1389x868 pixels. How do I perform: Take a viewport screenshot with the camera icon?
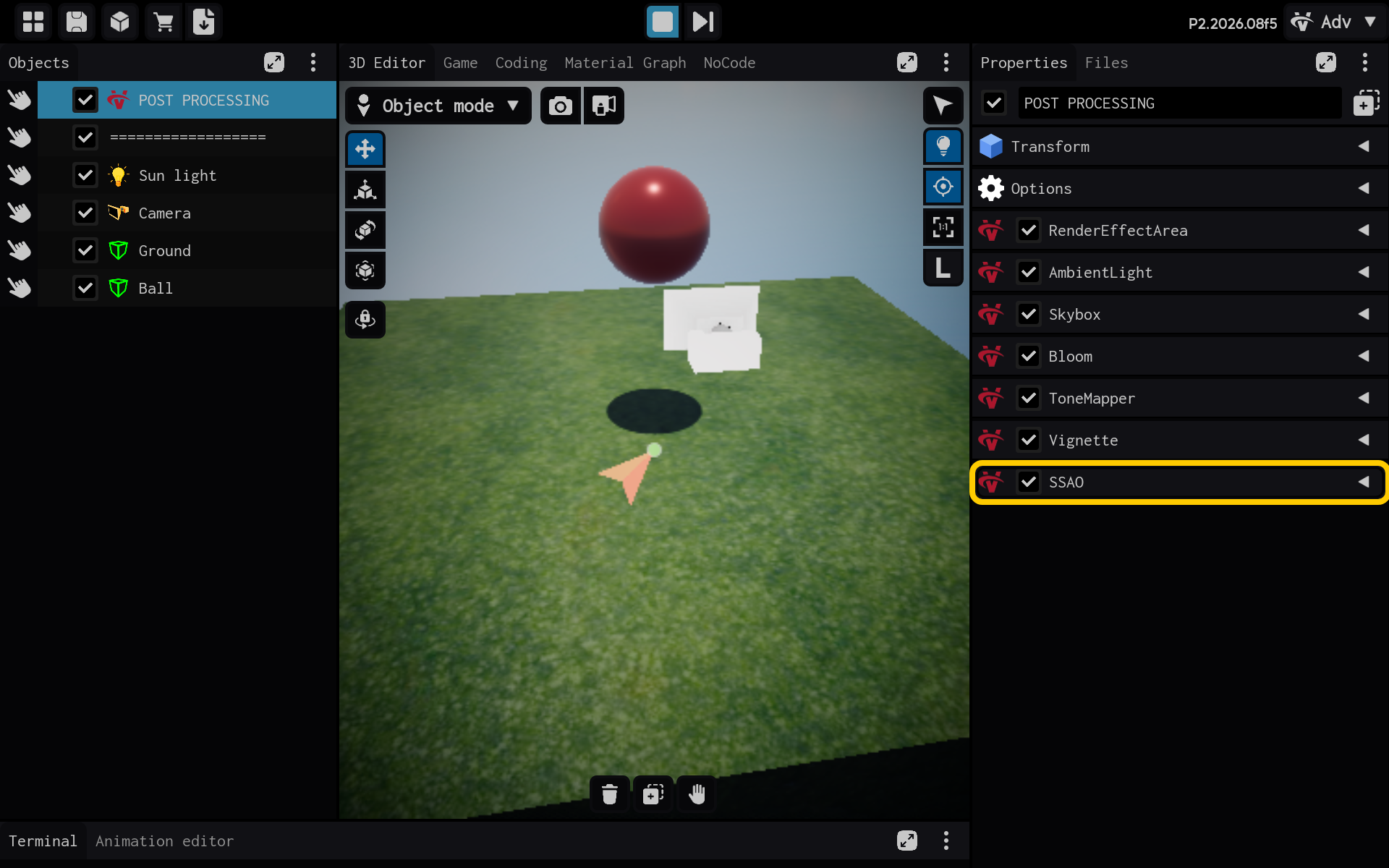coord(561,106)
